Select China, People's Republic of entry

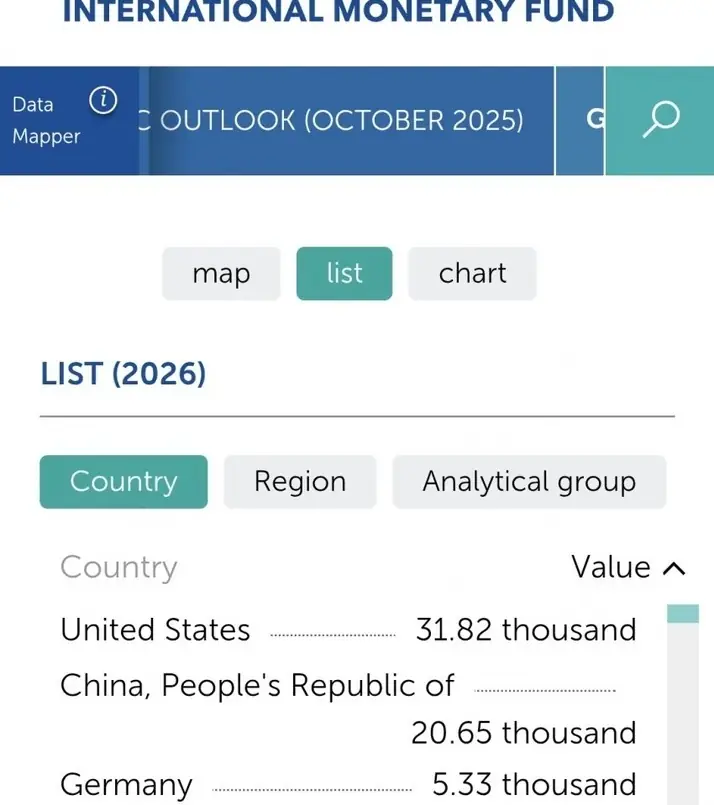pos(348,708)
